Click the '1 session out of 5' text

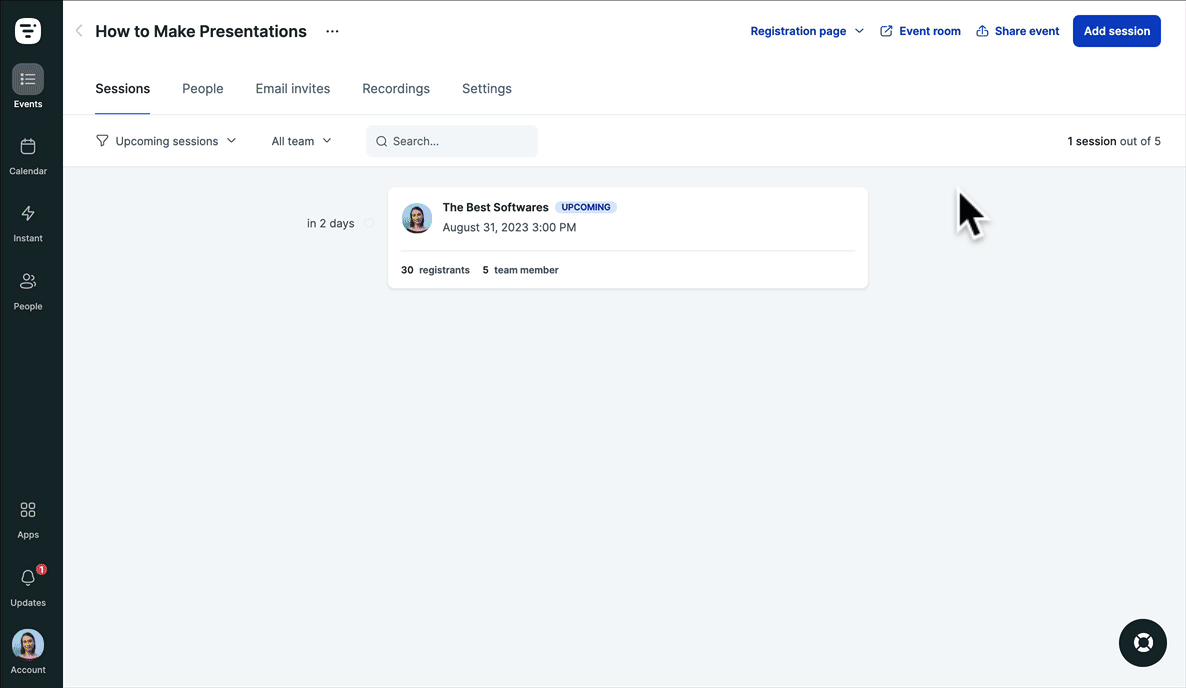tap(1113, 141)
